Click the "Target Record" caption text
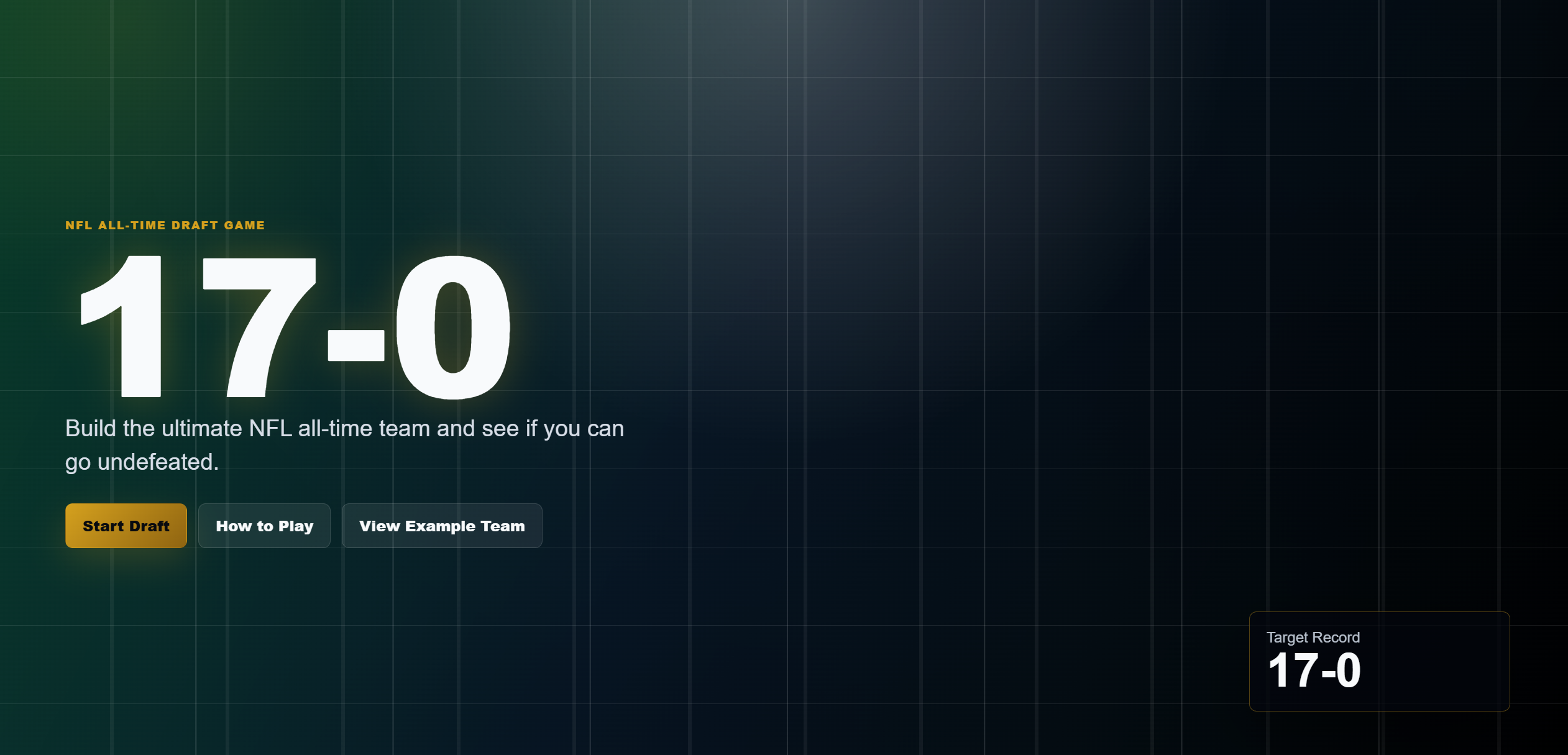 (x=1313, y=638)
